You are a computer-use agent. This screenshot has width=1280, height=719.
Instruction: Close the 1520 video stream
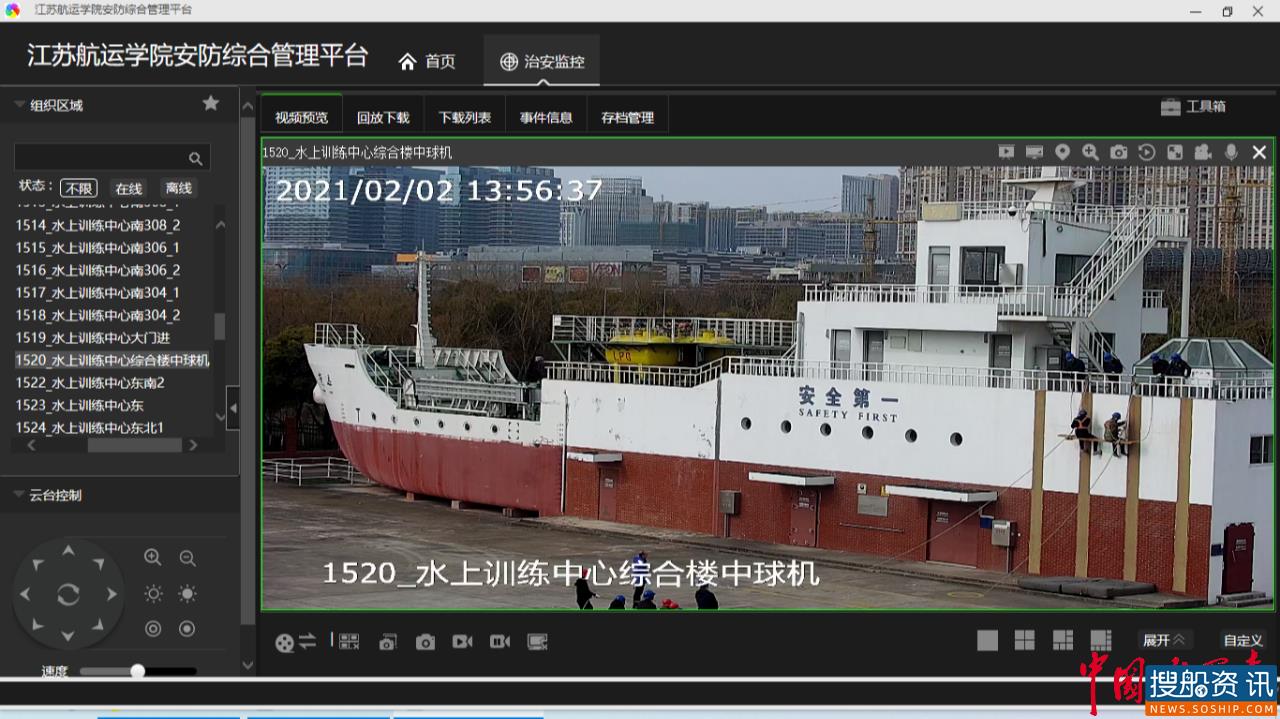click(x=1259, y=152)
